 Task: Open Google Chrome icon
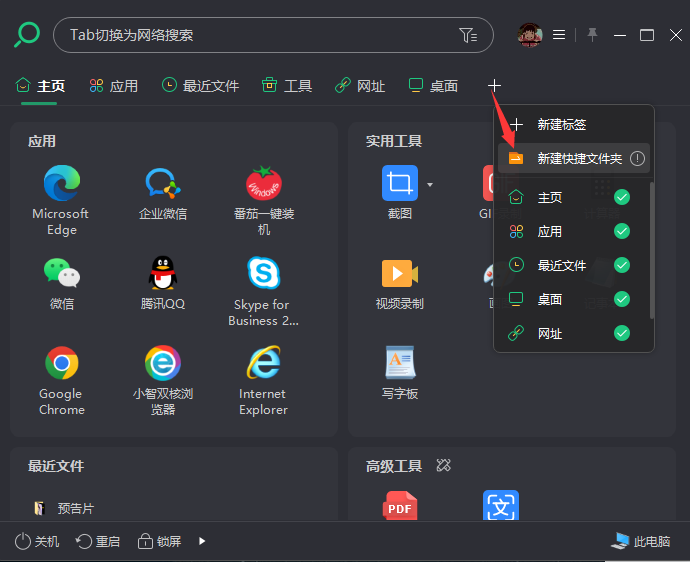62,363
